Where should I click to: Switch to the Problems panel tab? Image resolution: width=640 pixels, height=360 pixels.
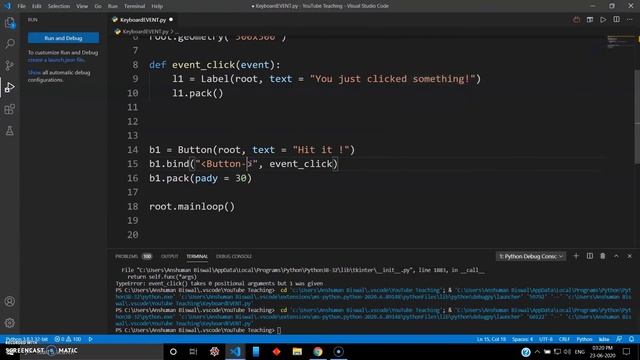tap(133, 256)
